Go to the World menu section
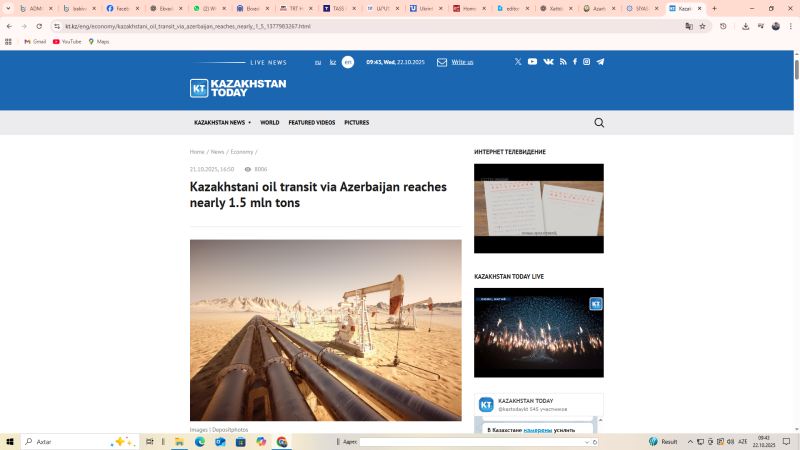 pyautogui.click(x=269, y=123)
